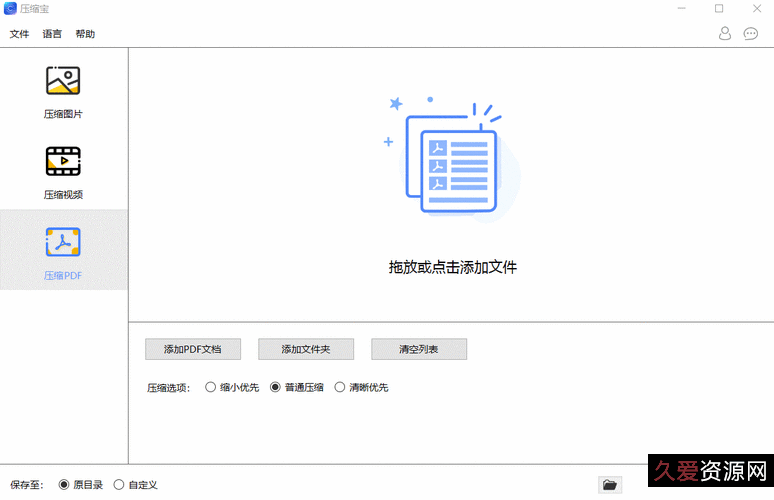The height and width of the screenshot is (500, 774).
Task: Select the 清晰优先 compression option
Action: [x=361, y=387]
